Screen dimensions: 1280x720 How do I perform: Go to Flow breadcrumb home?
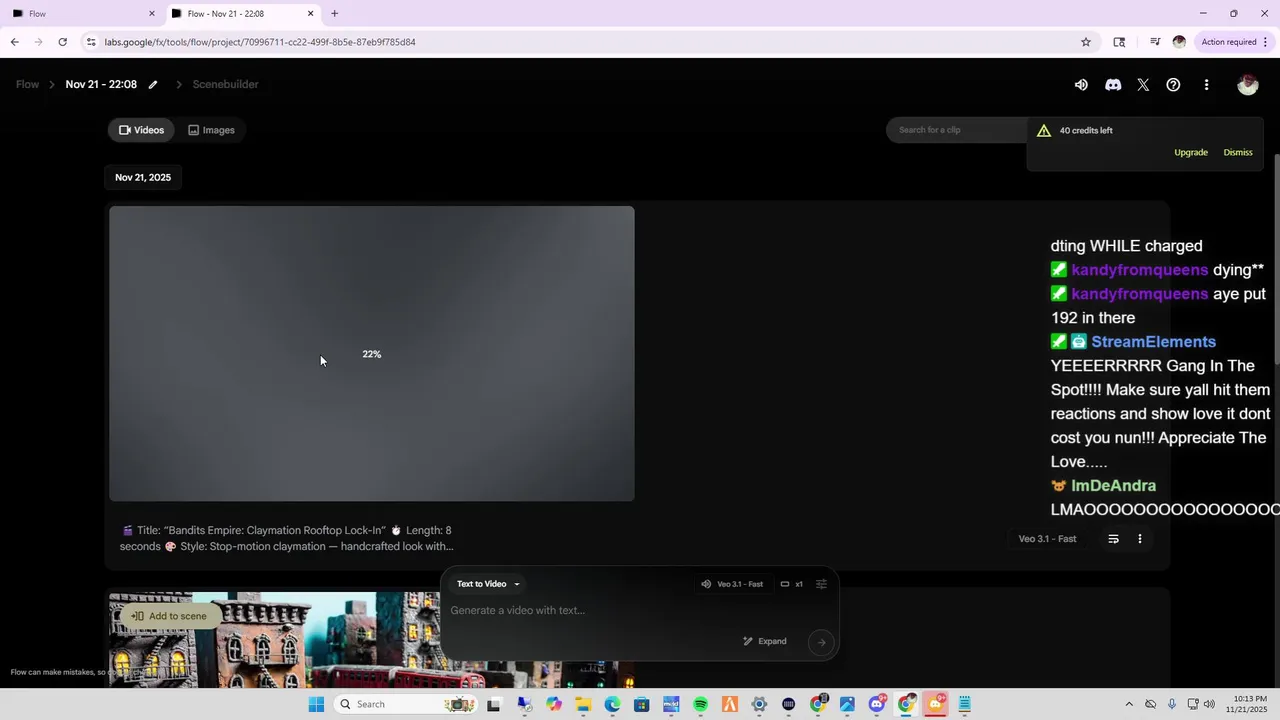pos(27,85)
